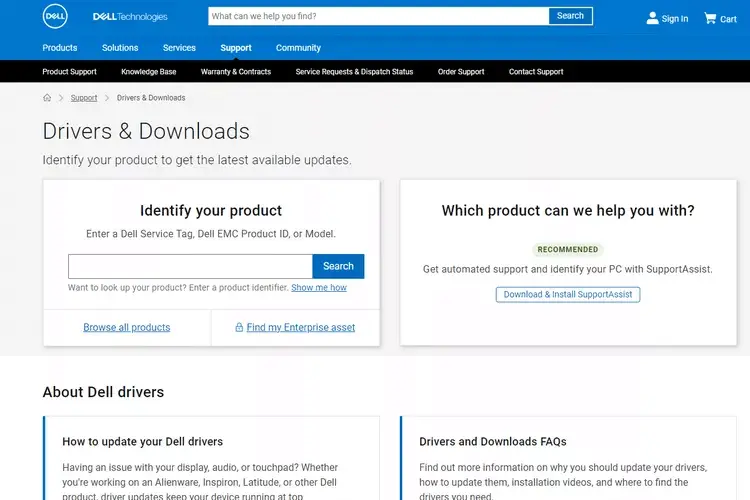Click Drivers & Downloads breadcrumb text
750x500 pixels.
(151, 98)
